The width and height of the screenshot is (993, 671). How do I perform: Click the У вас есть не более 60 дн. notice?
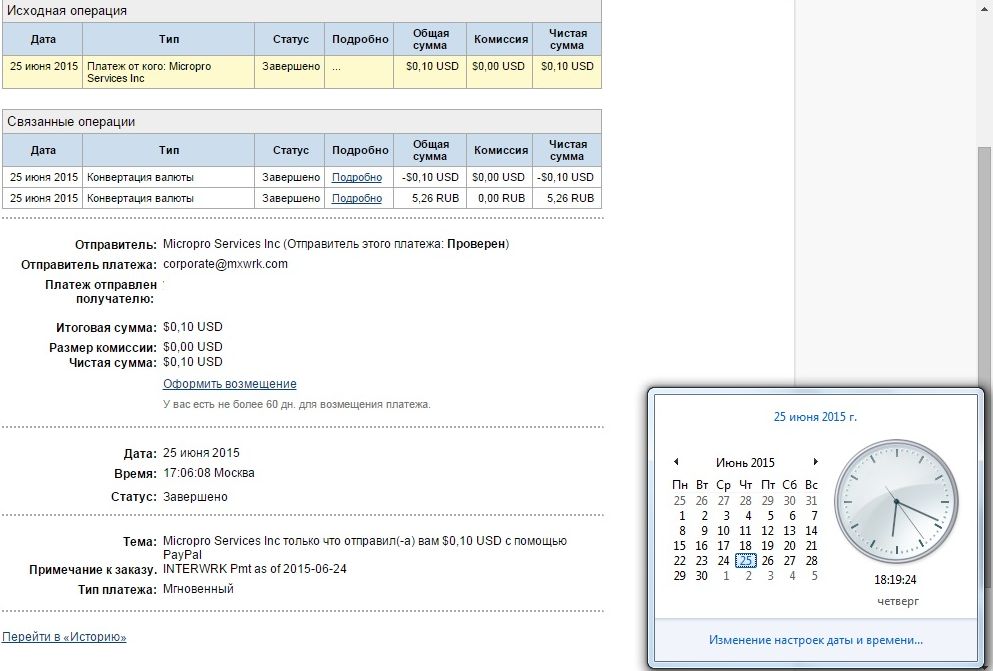point(296,404)
